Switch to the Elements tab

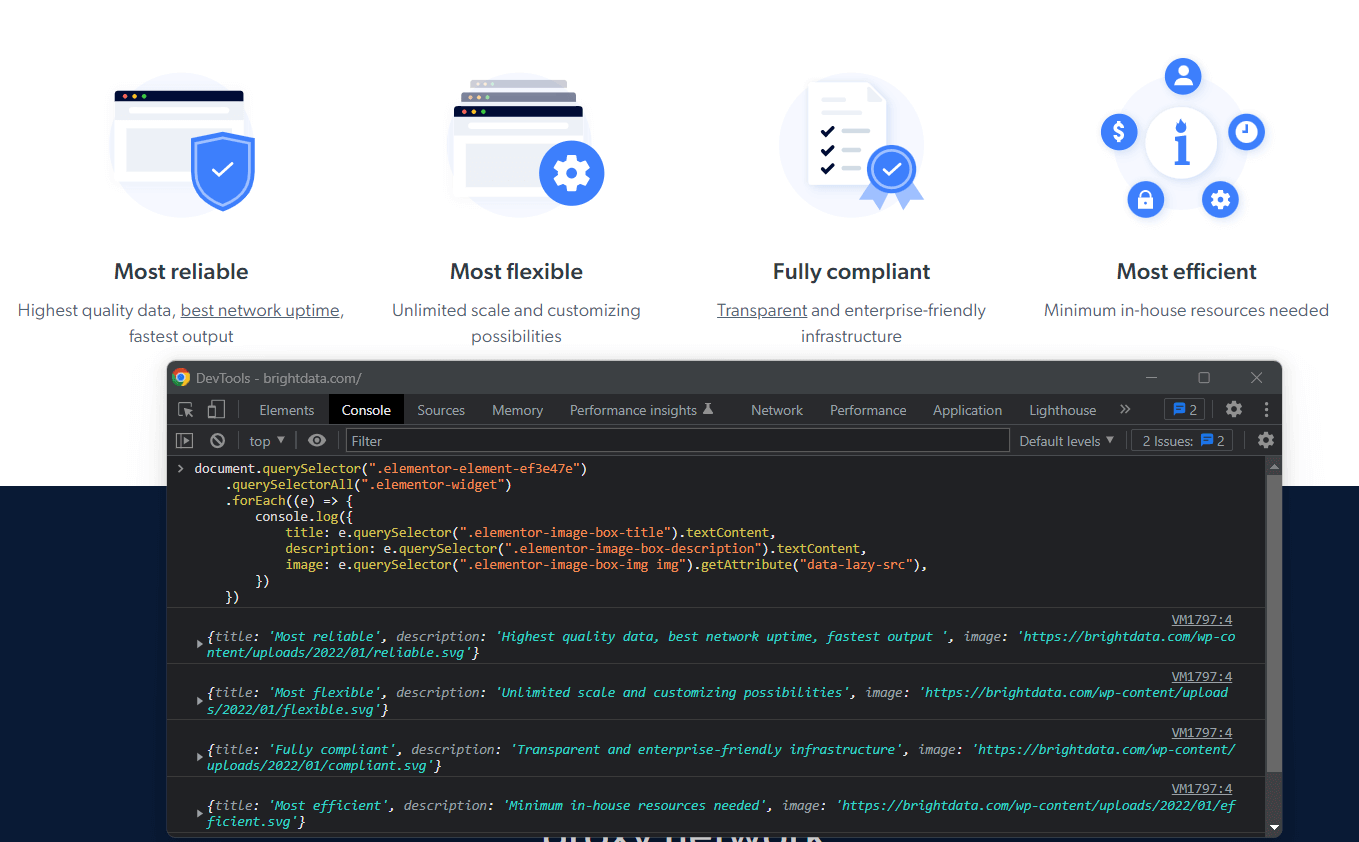(x=286, y=409)
